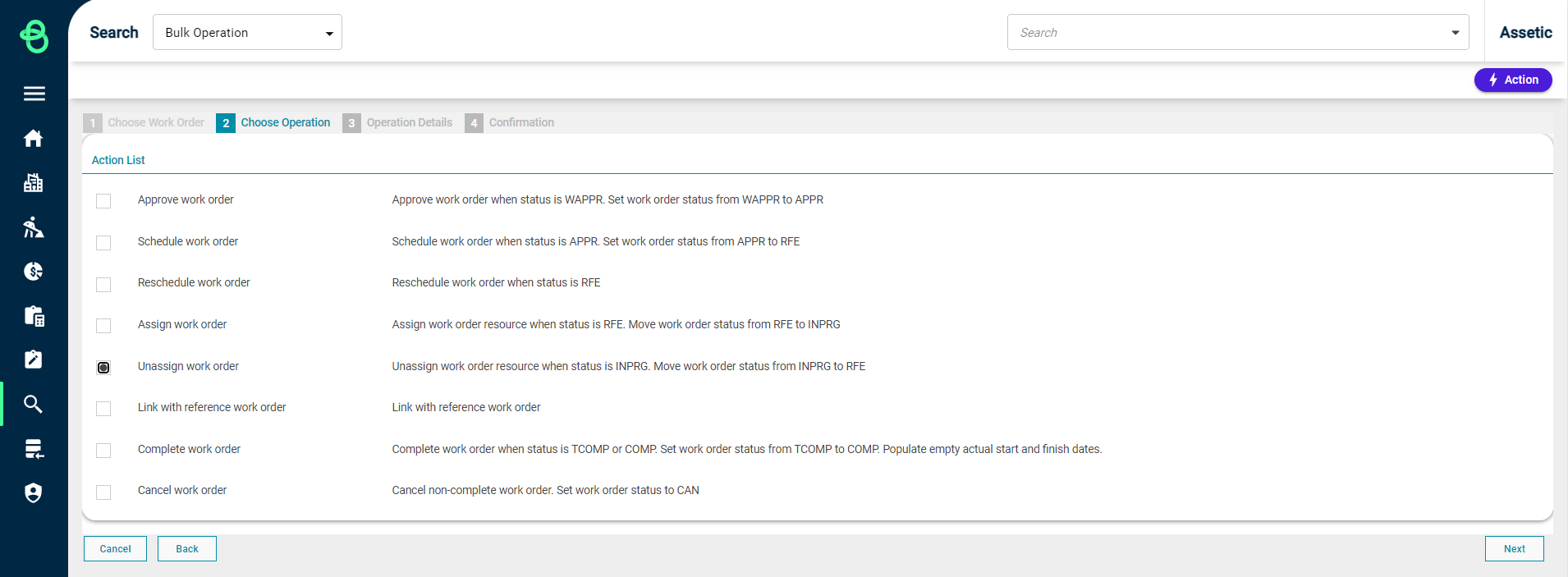
Task: Expand the top Search combo box arrow
Action: pyautogui.click(x=1455, y=33)
